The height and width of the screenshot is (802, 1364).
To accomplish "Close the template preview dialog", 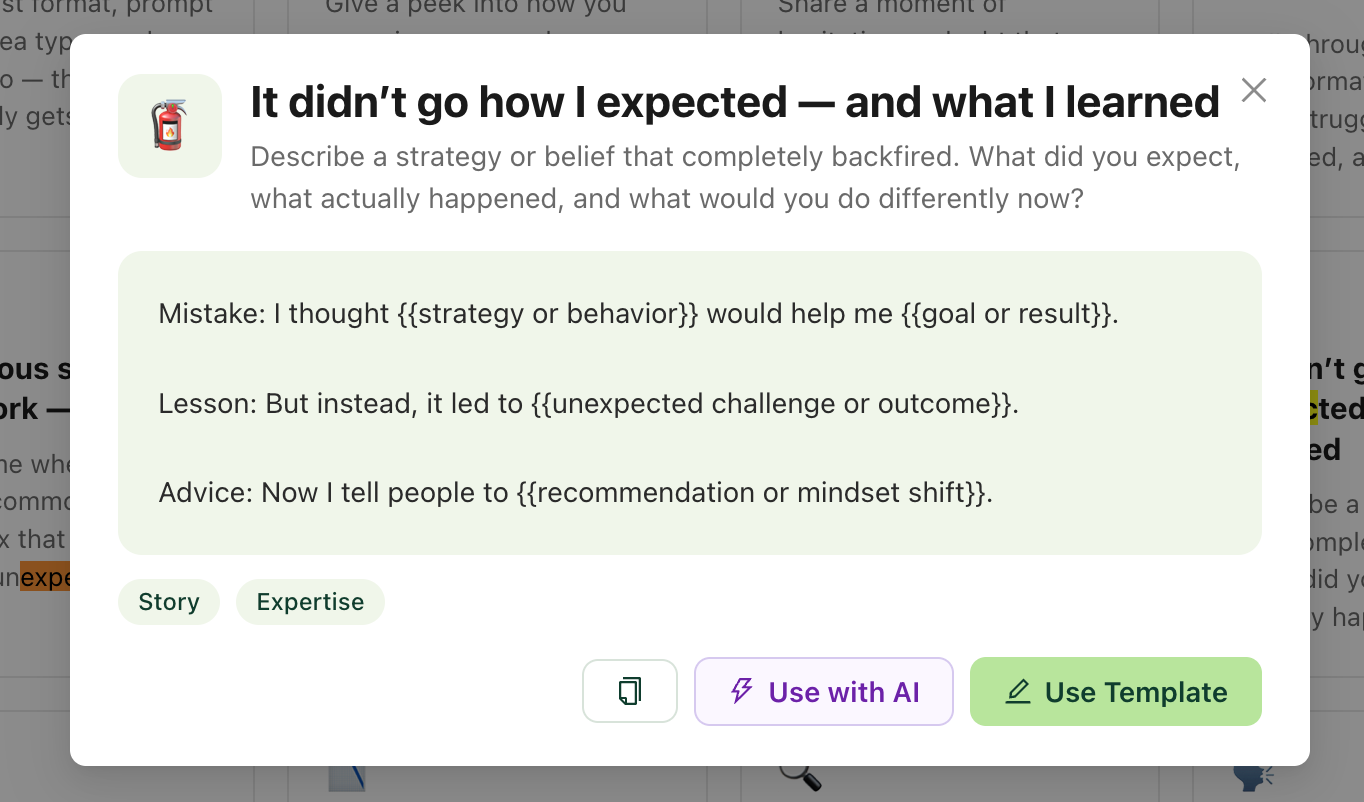I will [x=1253, y=90].
